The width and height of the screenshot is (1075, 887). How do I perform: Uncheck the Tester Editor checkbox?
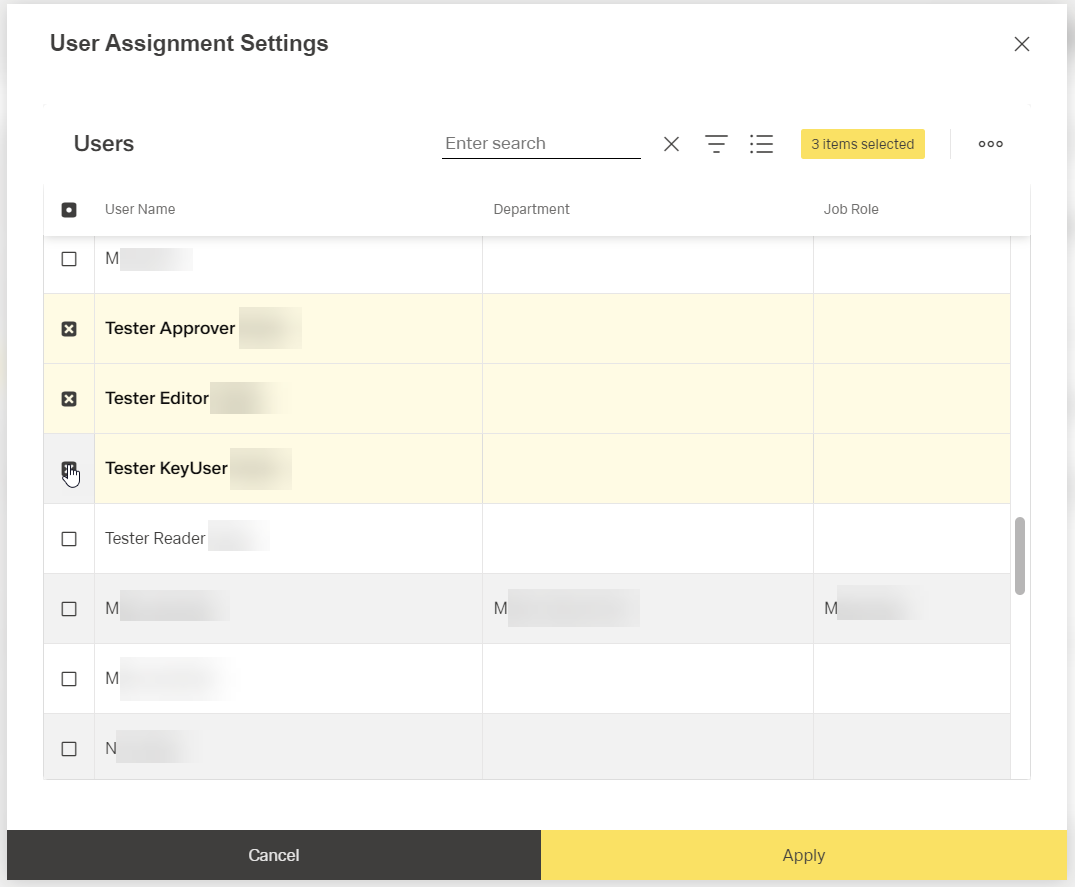pyautogui.click(x=69, y=399)
